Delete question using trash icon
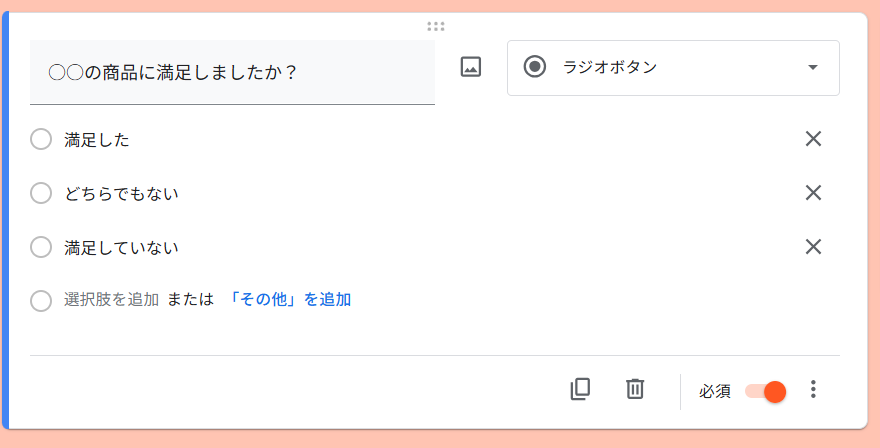The height and width of the screenshot is (448, 880). pos(635,388)
